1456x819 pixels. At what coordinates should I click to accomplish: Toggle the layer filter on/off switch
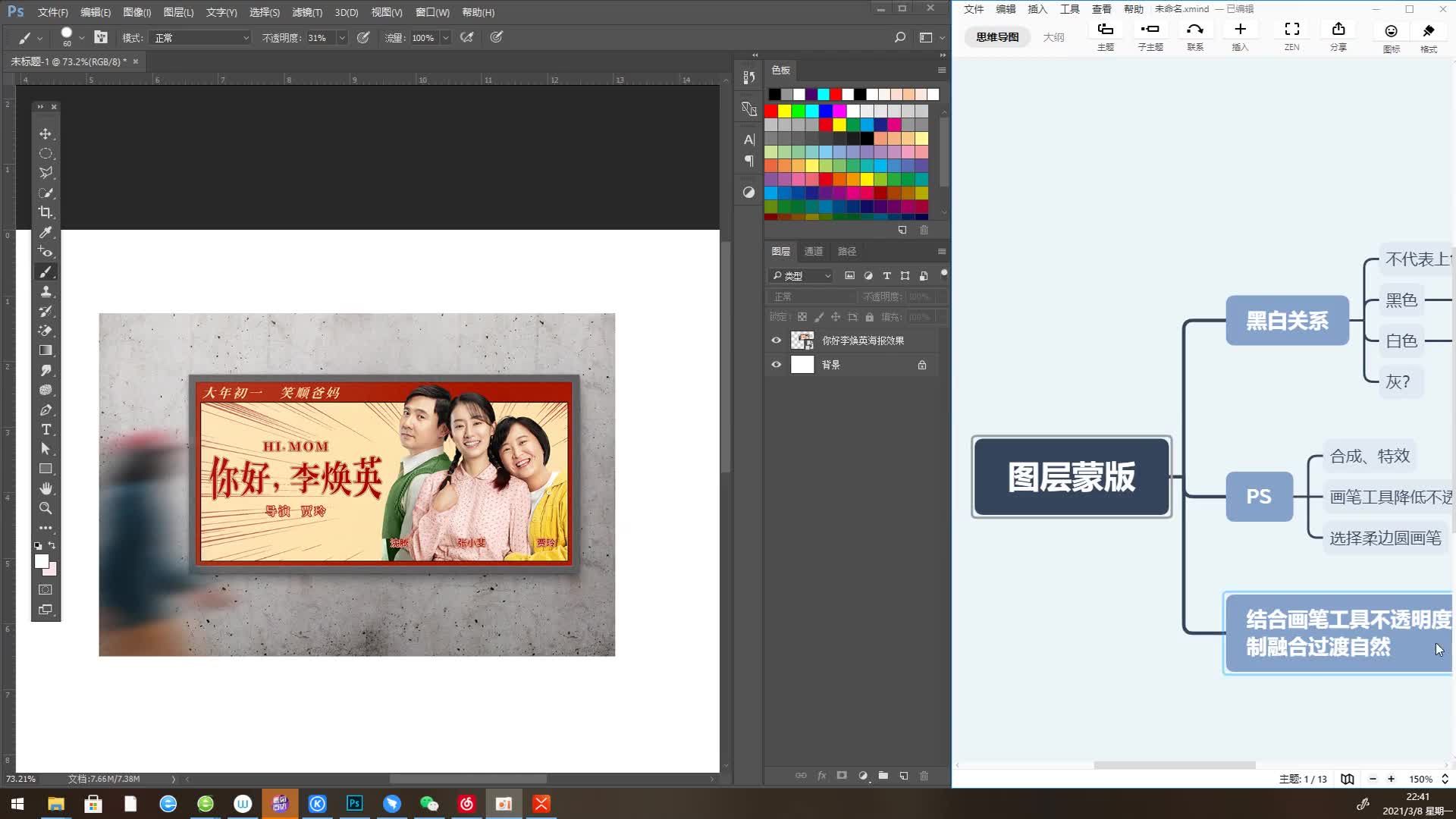[943, 274]
